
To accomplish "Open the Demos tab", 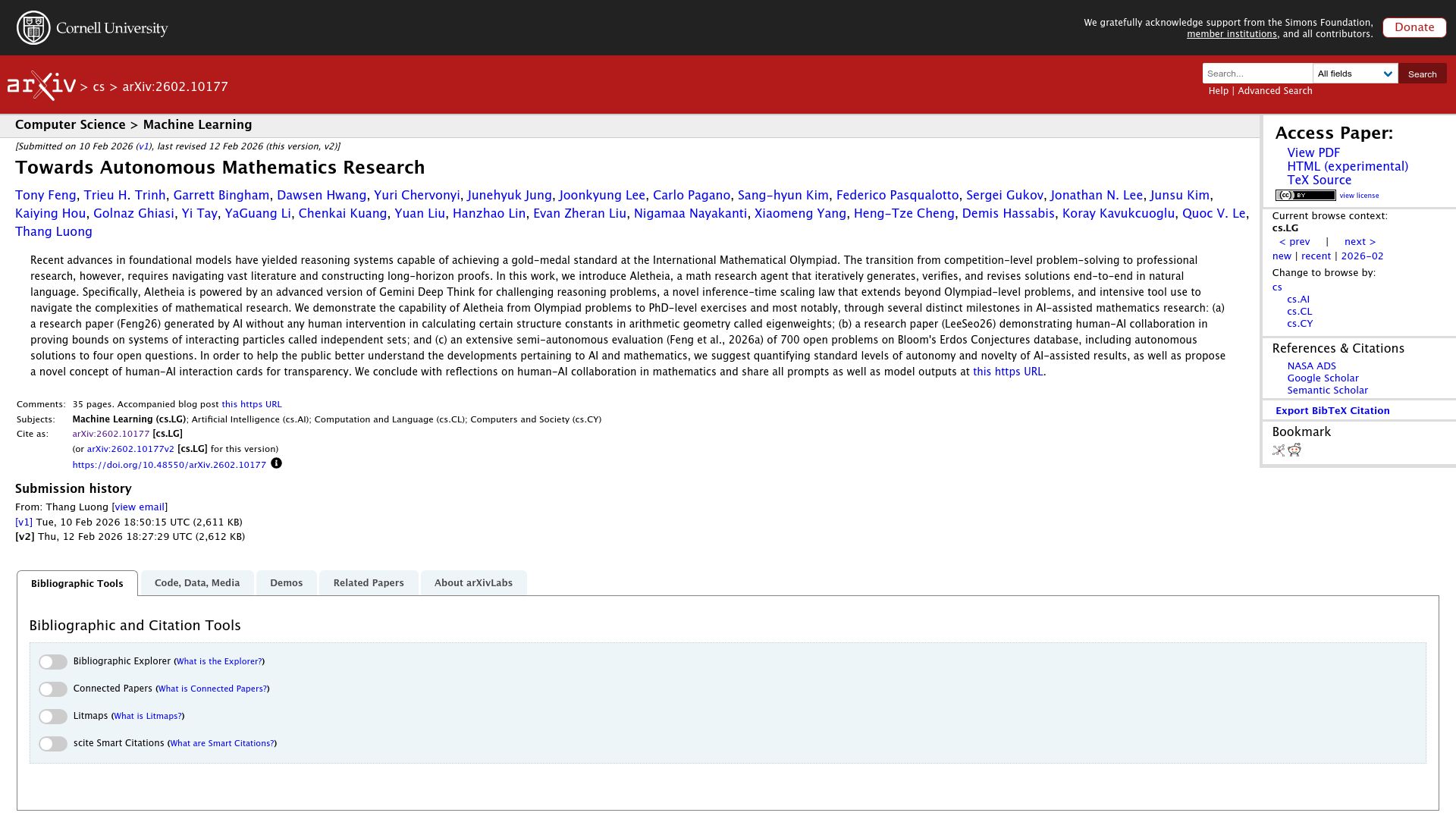I will pos(286,583).
